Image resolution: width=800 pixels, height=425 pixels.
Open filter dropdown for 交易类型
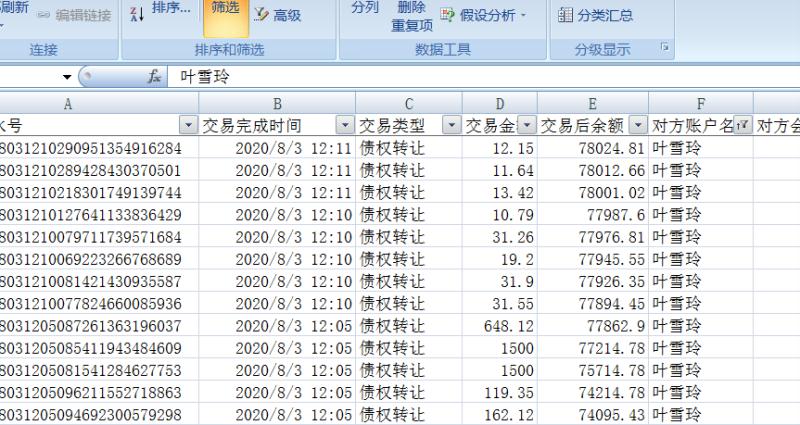[452, 124]
